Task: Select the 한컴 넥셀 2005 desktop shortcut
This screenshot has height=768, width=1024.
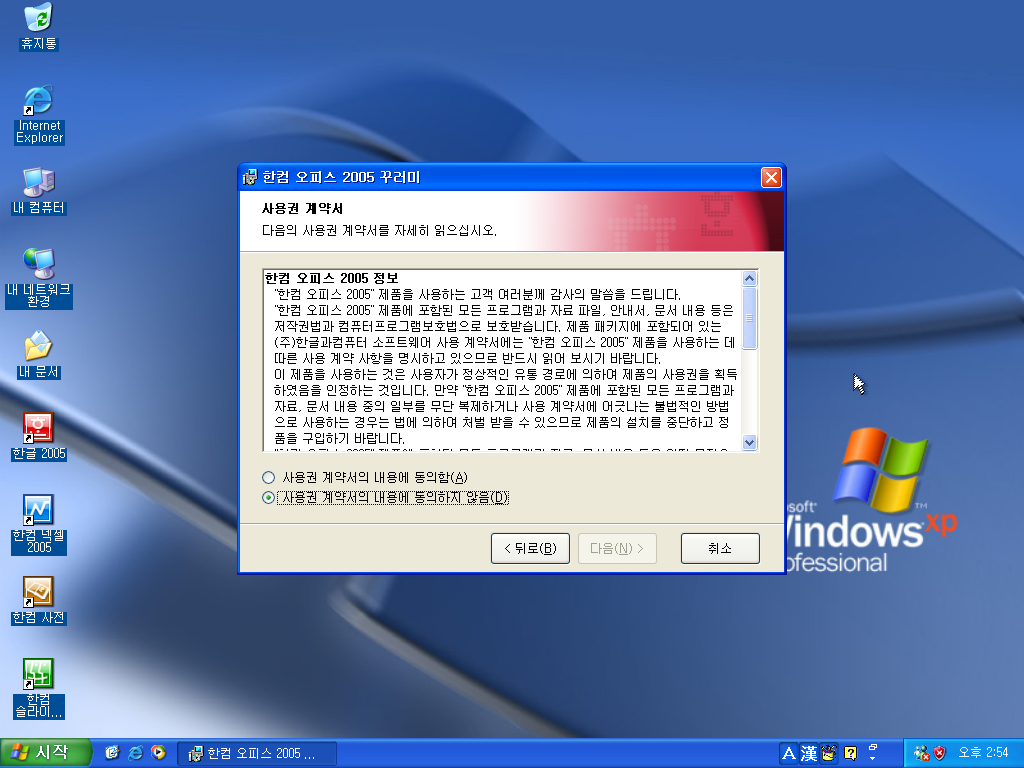Action: [39, 524]
